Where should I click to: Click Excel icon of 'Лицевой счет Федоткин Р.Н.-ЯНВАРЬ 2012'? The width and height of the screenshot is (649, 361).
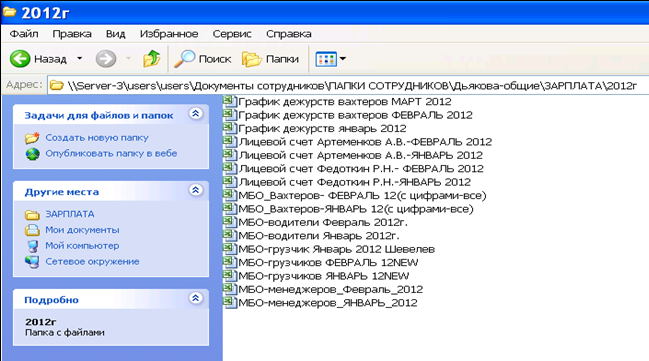[x=229, y=182]
